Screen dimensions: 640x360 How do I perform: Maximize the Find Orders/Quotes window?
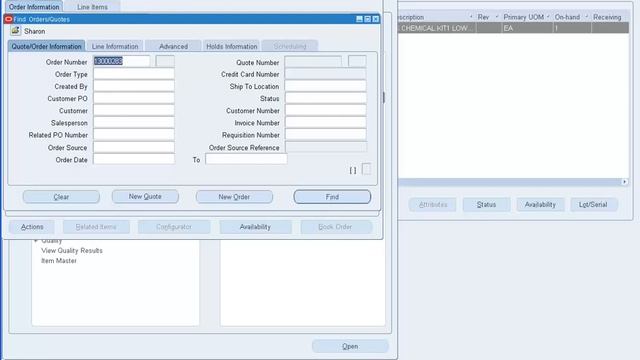pos(367,19)
